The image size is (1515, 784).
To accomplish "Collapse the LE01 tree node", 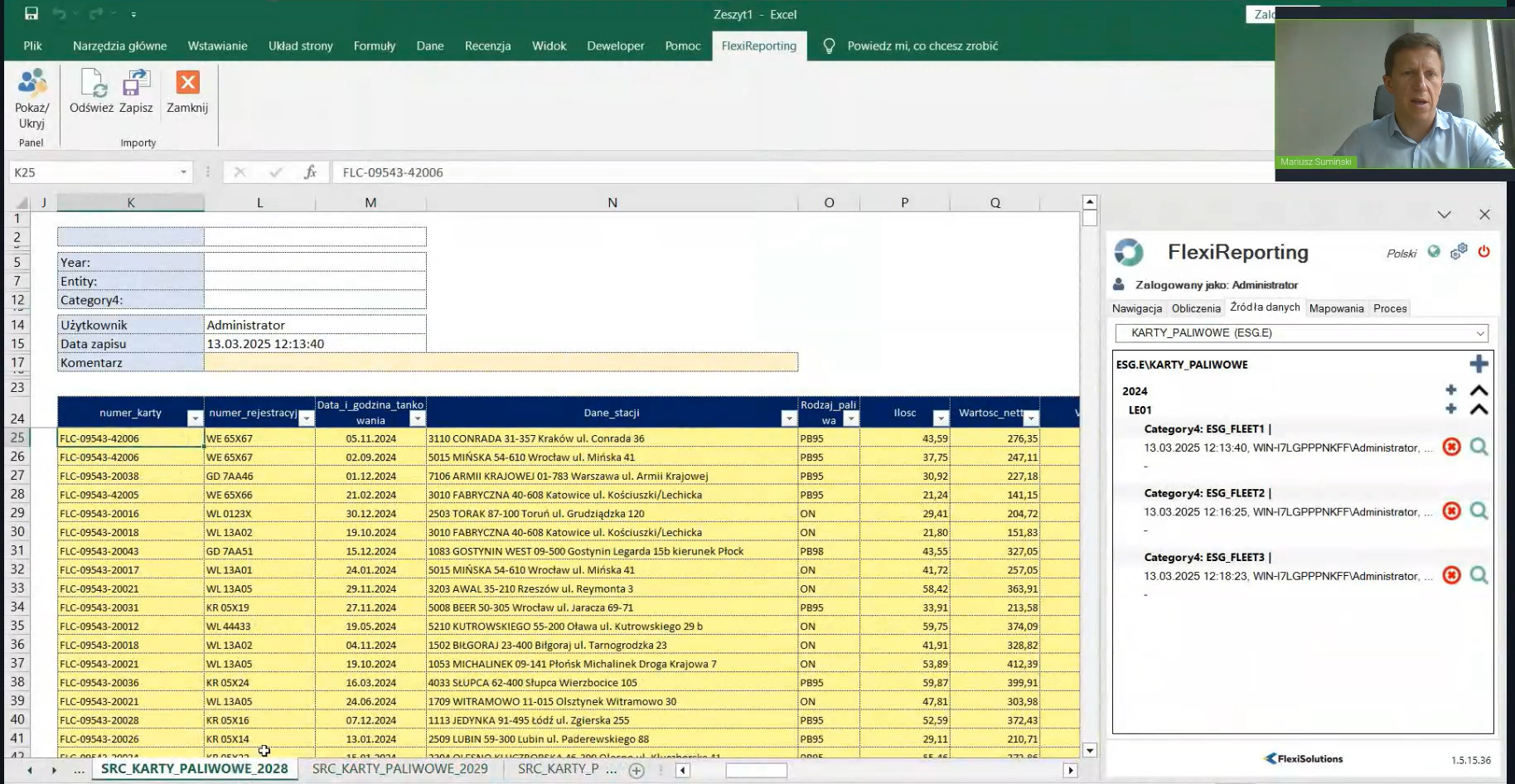I will [x=1479, y=409].
